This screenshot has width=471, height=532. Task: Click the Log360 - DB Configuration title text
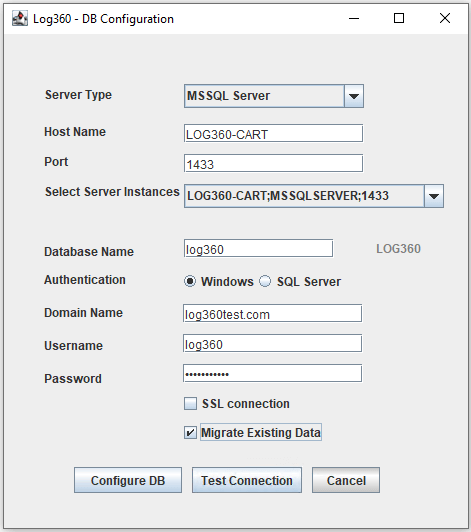coord(103,19)
